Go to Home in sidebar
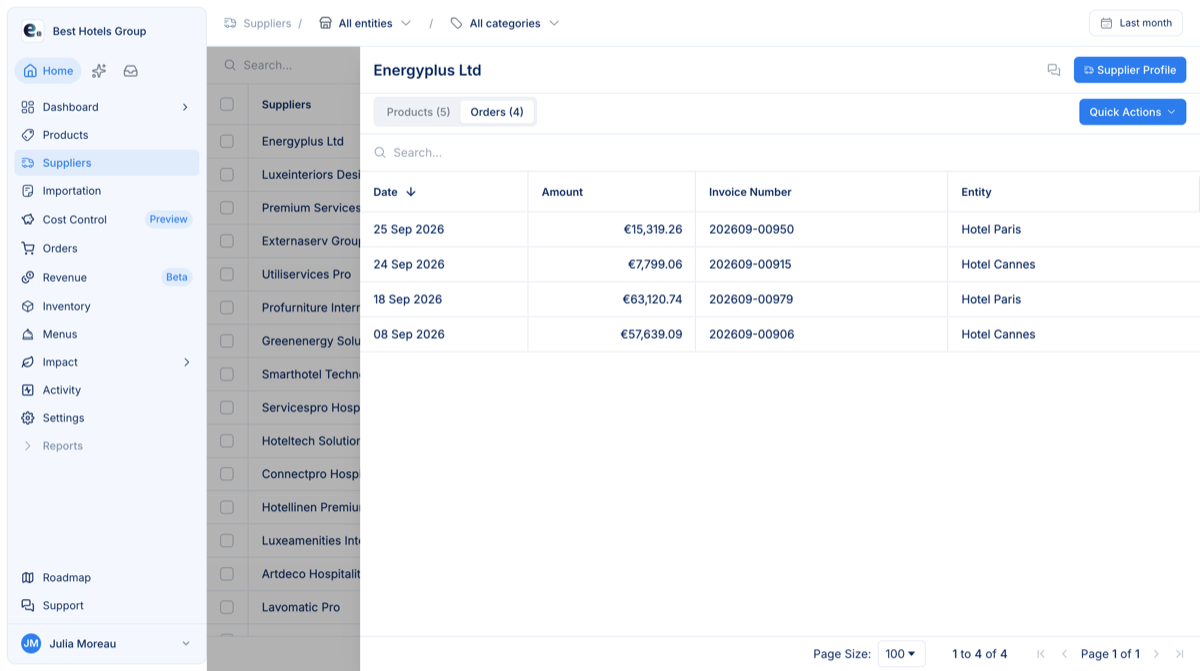Image resolution: width=1200 pixels, height=671 pixels. pyautogui.click(x=48, y=71)
